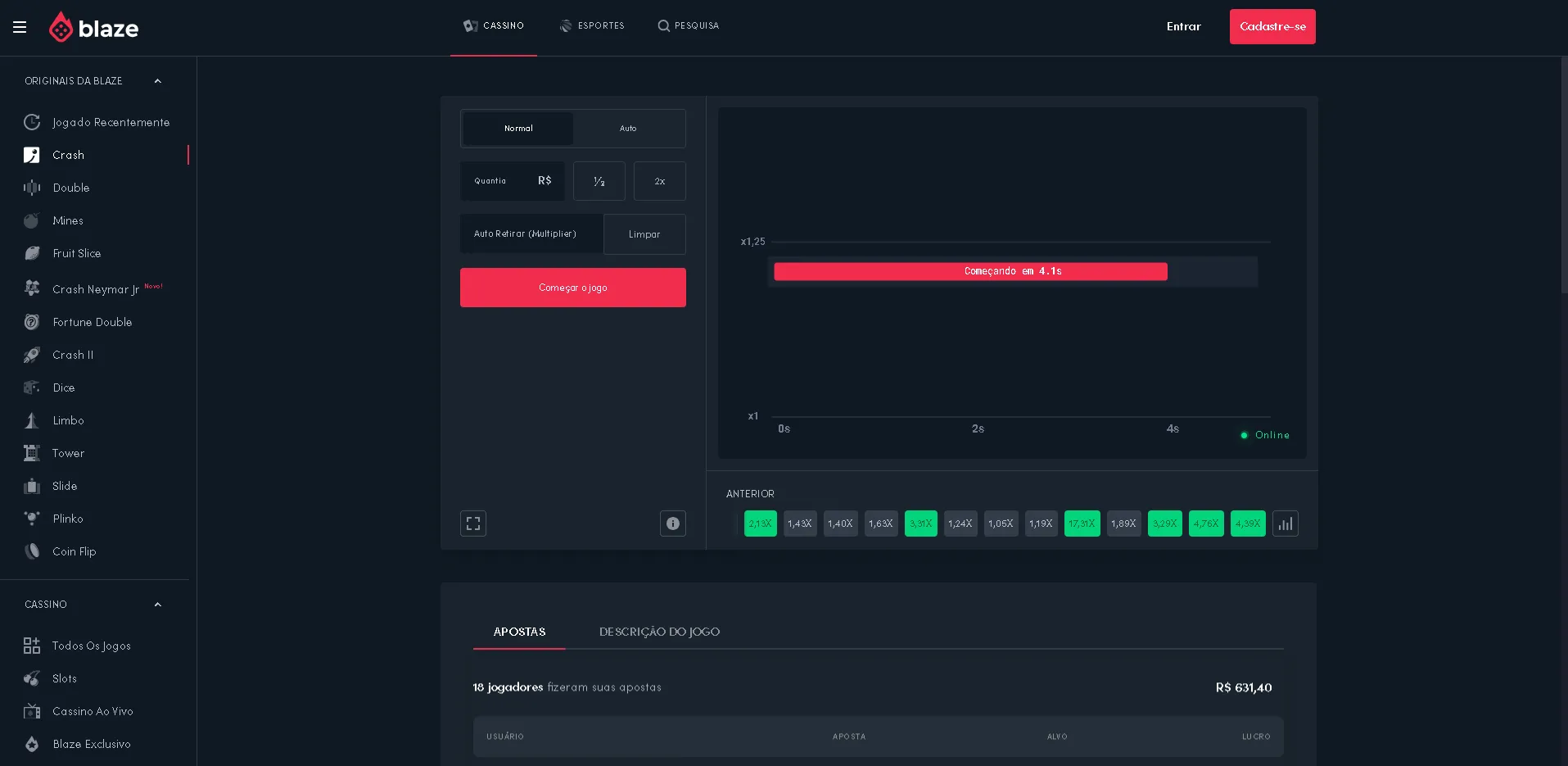This screenshot has height=766, width=1568.
Task: Click the Blaze logo
Action: tap(93, 28)
